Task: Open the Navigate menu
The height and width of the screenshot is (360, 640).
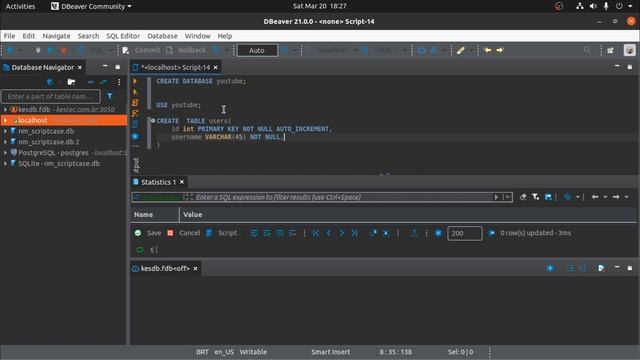Action: [56, 36]
